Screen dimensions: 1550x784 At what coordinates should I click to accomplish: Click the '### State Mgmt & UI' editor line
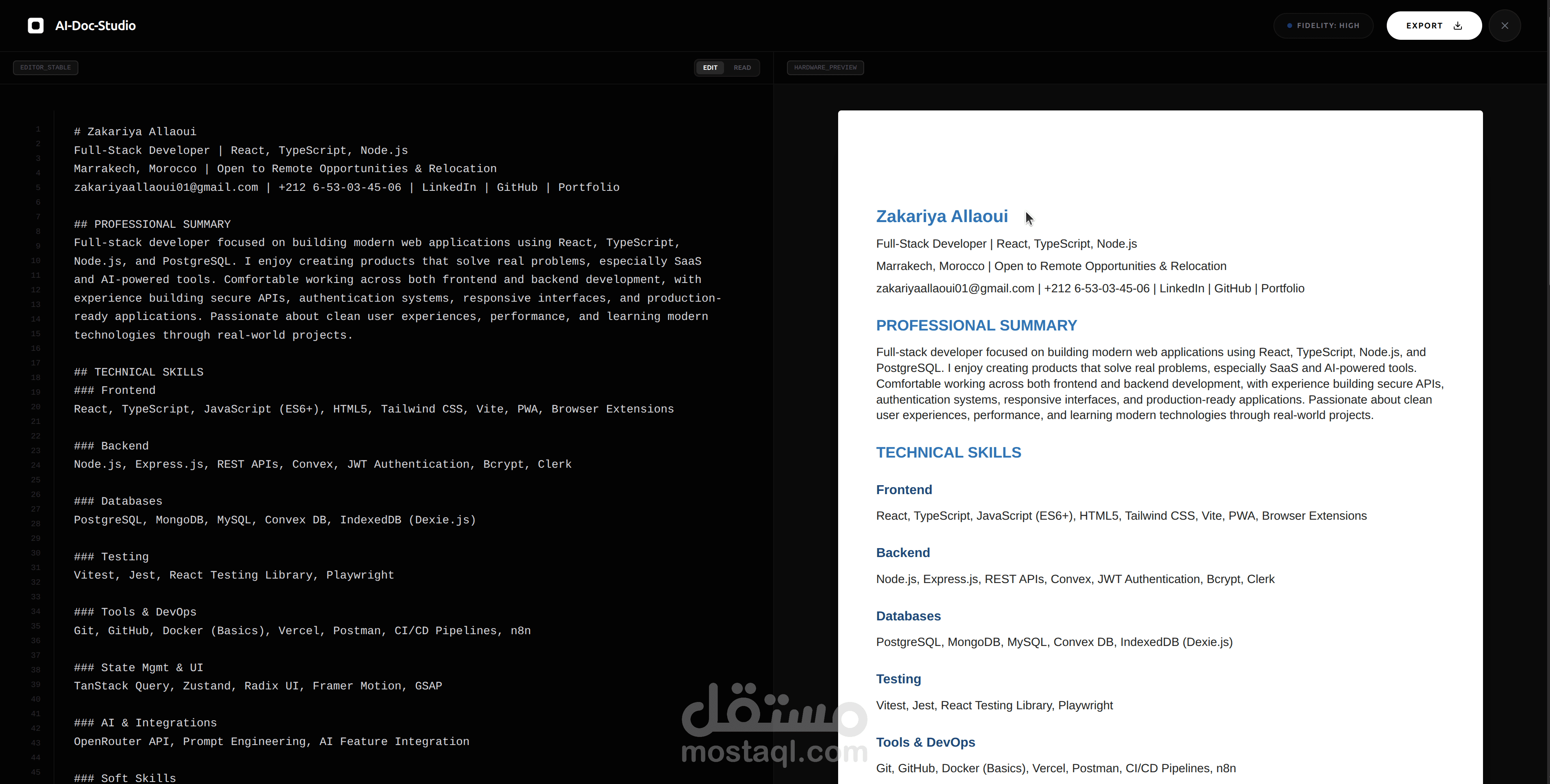click(138, 668)
